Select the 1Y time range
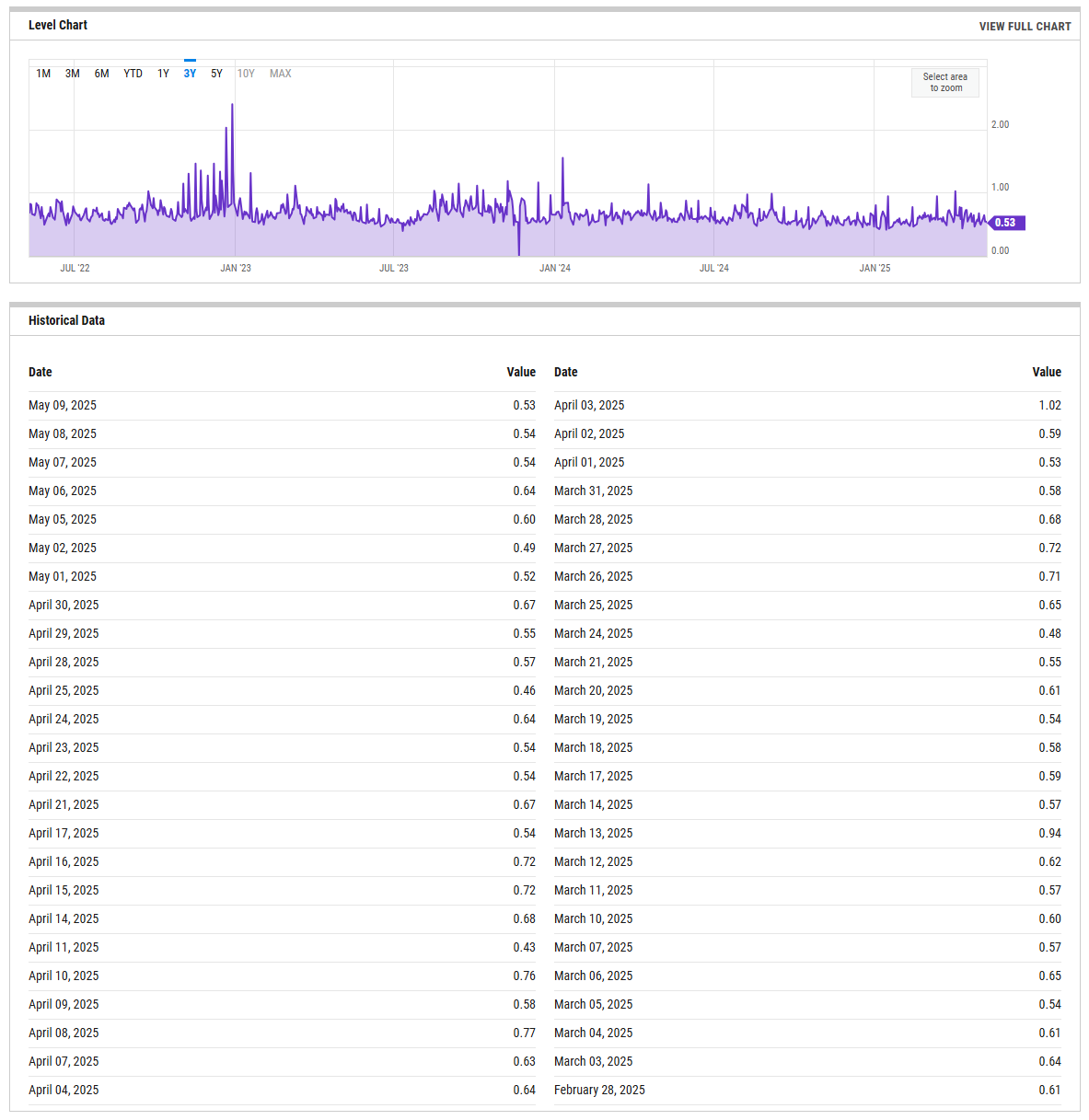Image resolution: width=1089 pixels, height=1120 pixels. coord(163,74)
